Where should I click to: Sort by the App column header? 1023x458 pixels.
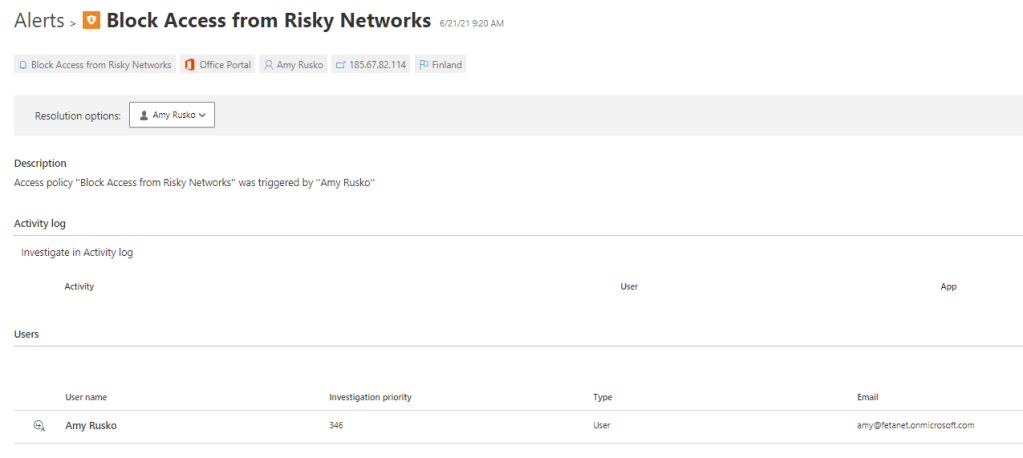click(x=948, y=287)
